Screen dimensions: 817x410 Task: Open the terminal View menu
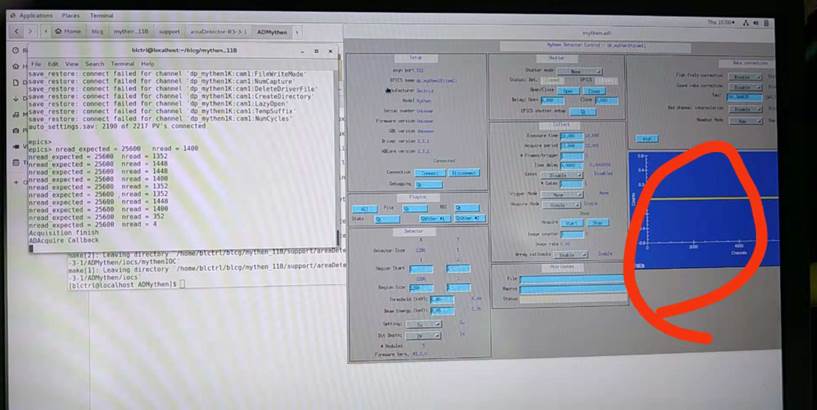(x=72, y=64)
